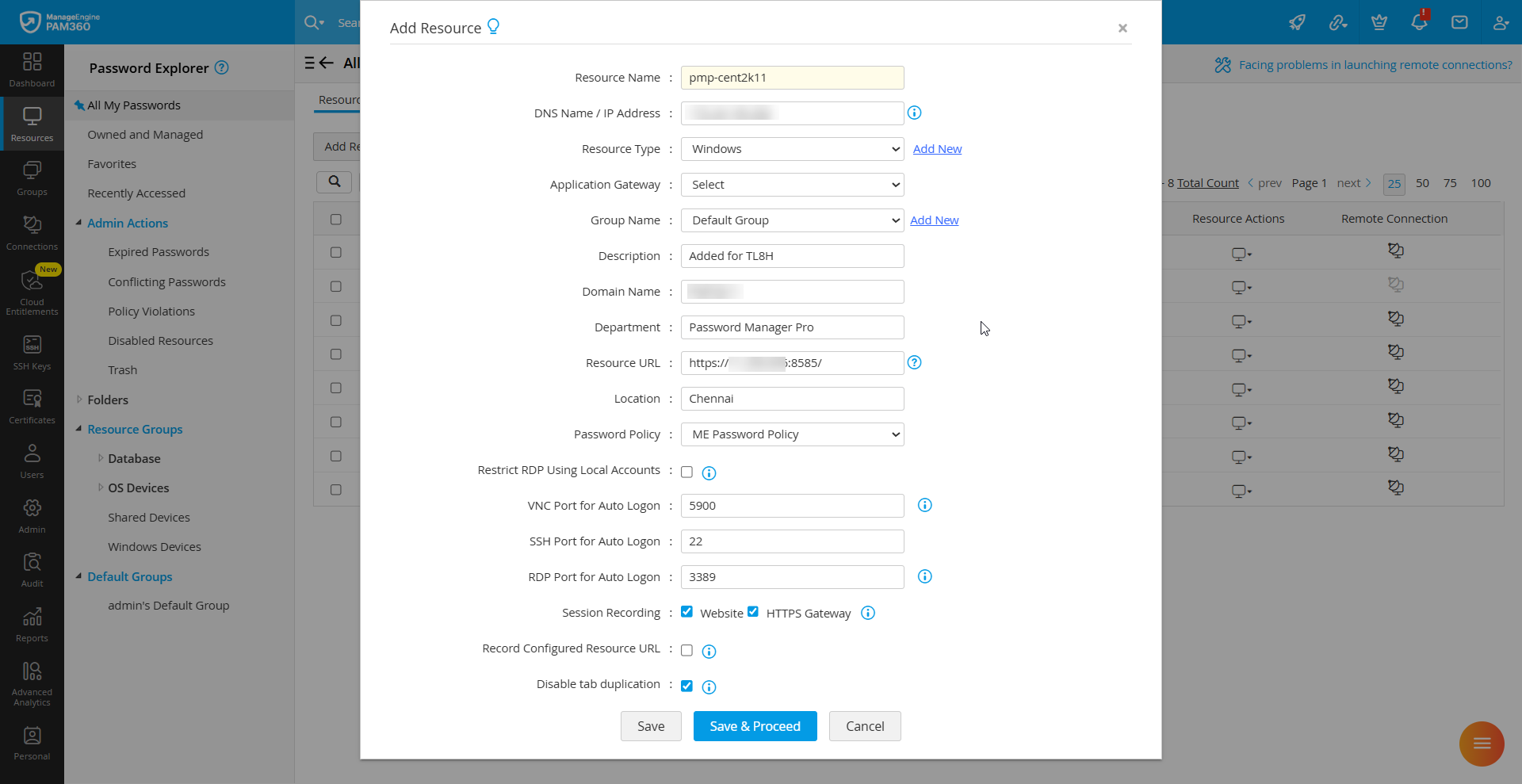Click Add New link beside Group Name
Viewport: 1522px width, 784px height.
pyautogui.click(x=934, y=220)
